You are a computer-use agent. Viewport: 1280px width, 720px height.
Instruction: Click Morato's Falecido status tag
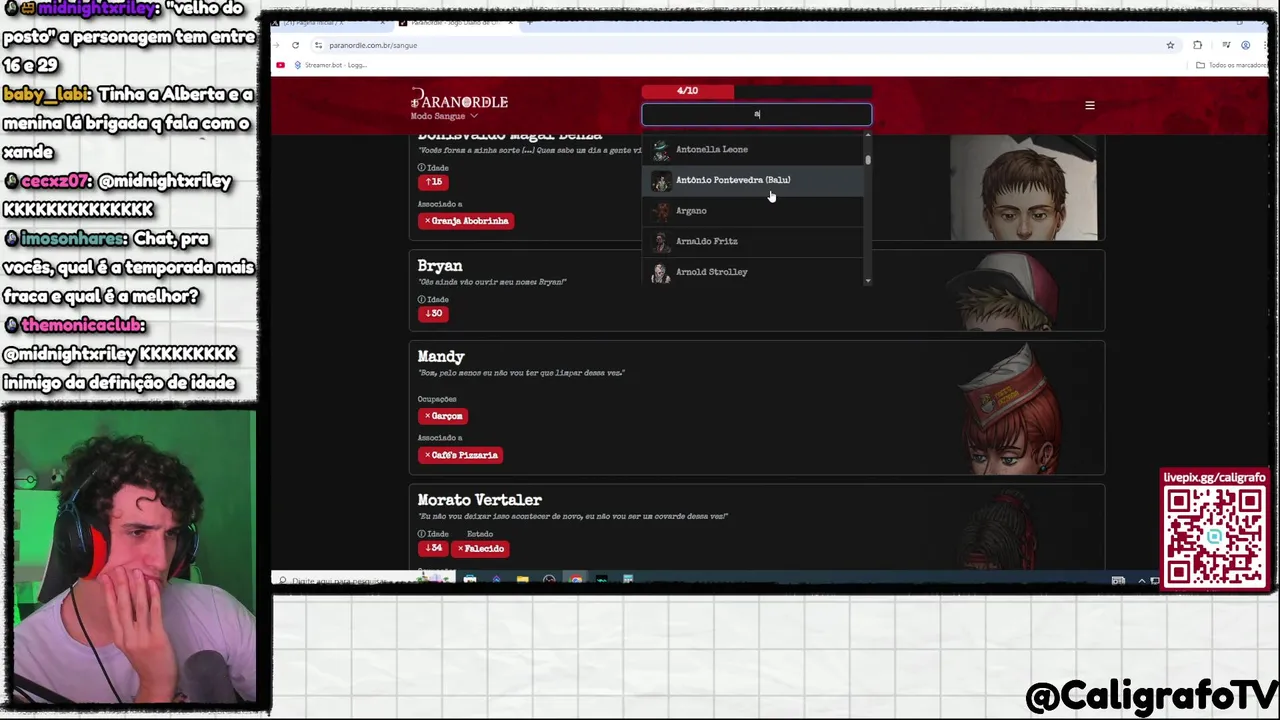[x=481, y=548]
